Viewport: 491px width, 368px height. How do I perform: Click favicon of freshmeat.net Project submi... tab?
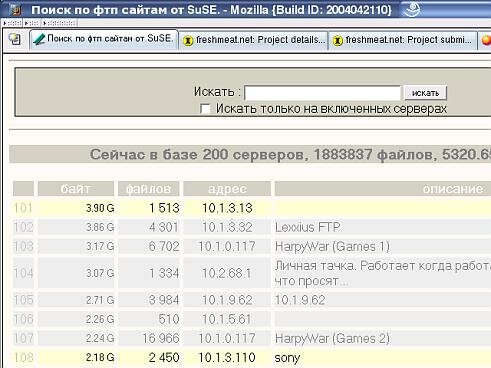338,41
